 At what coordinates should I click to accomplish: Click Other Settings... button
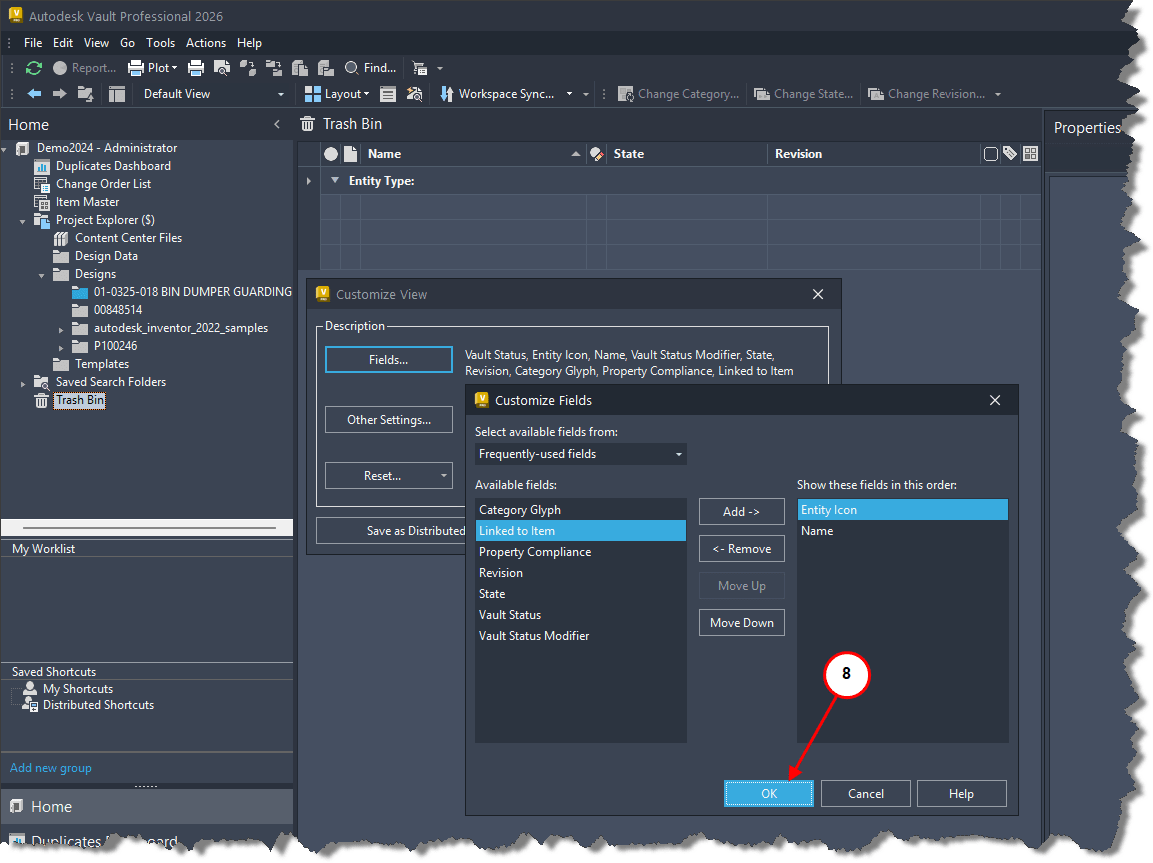pyautogui.click(x=388, y=420)
